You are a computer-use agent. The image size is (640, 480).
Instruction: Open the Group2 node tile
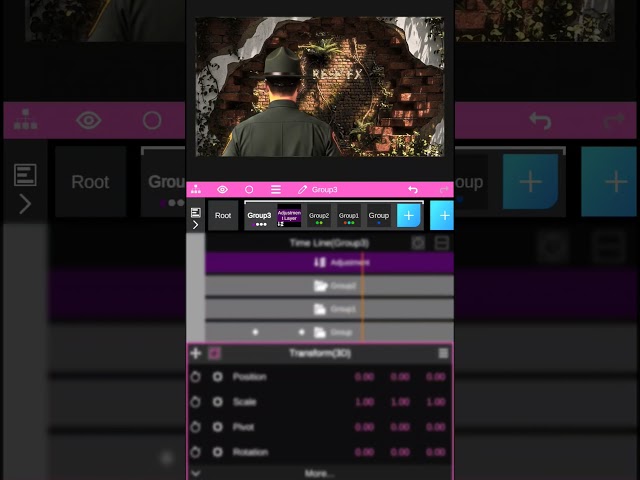pos(319,216)
